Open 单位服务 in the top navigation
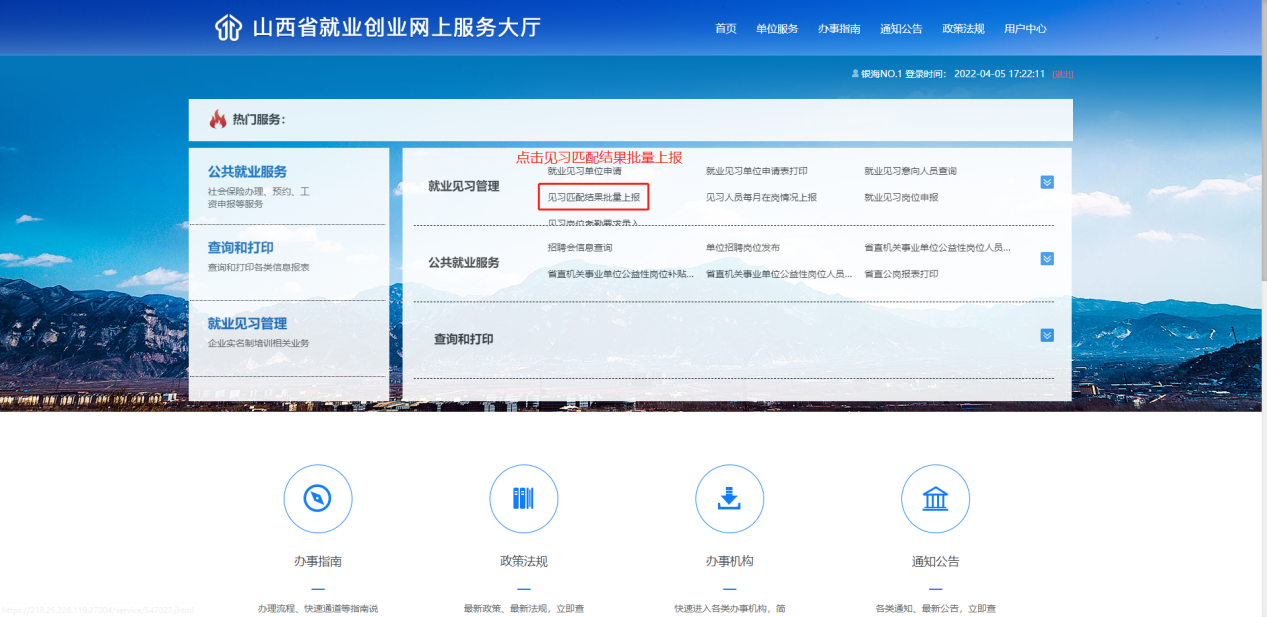1267x617 pixels. 777,29
